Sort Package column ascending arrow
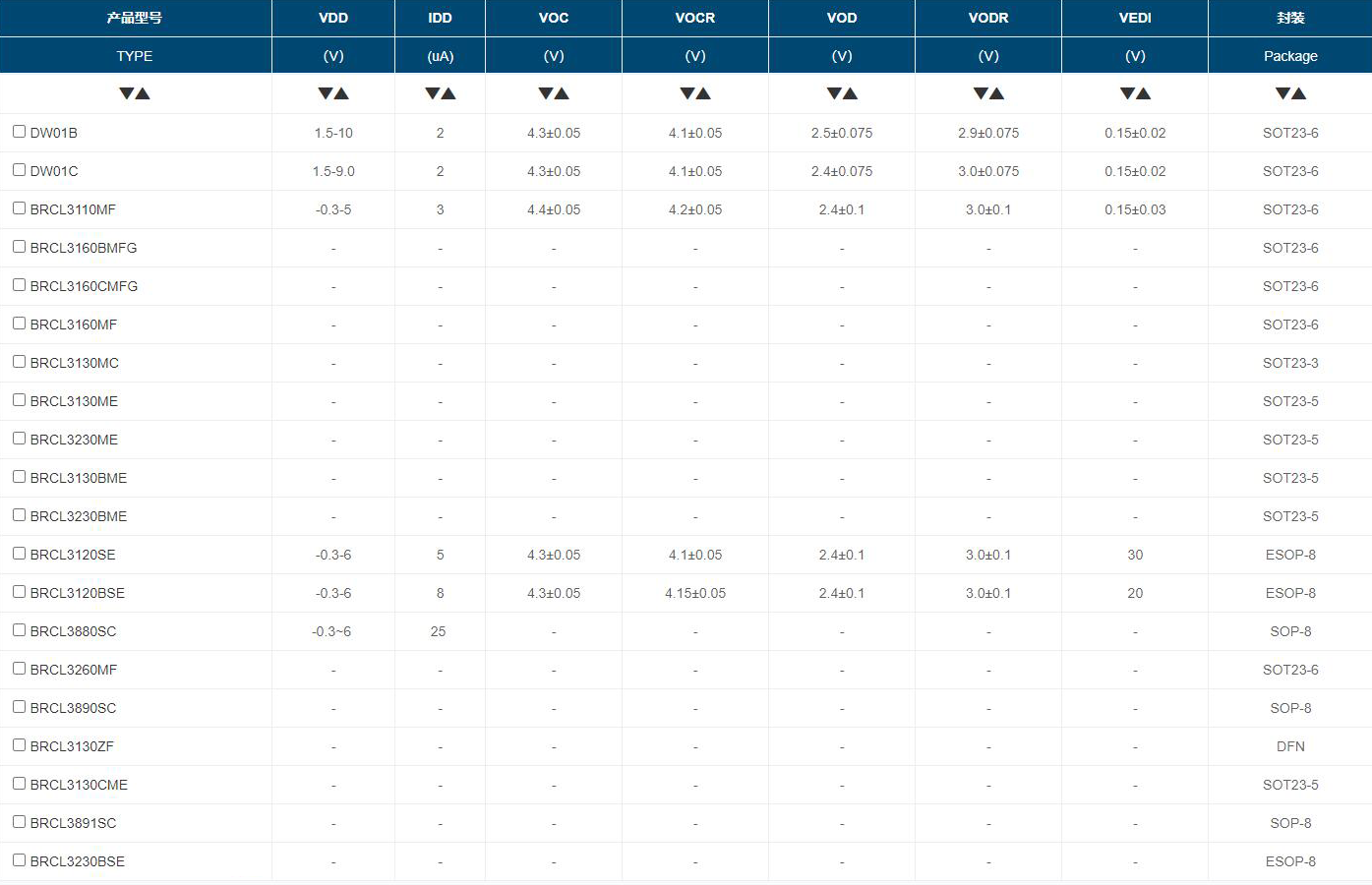The height and width of the screenshot is (885, 1372). click(x=1298, y=93)
